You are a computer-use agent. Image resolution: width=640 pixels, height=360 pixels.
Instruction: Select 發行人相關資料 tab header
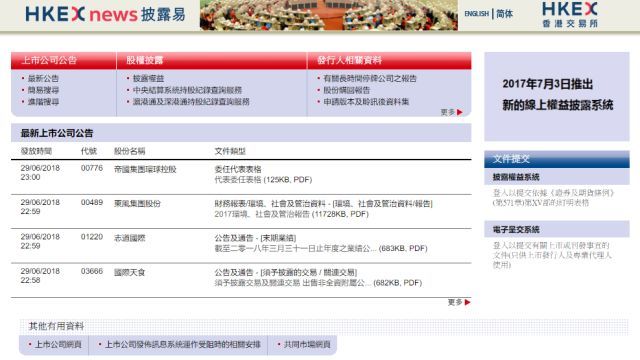(349, 60)
